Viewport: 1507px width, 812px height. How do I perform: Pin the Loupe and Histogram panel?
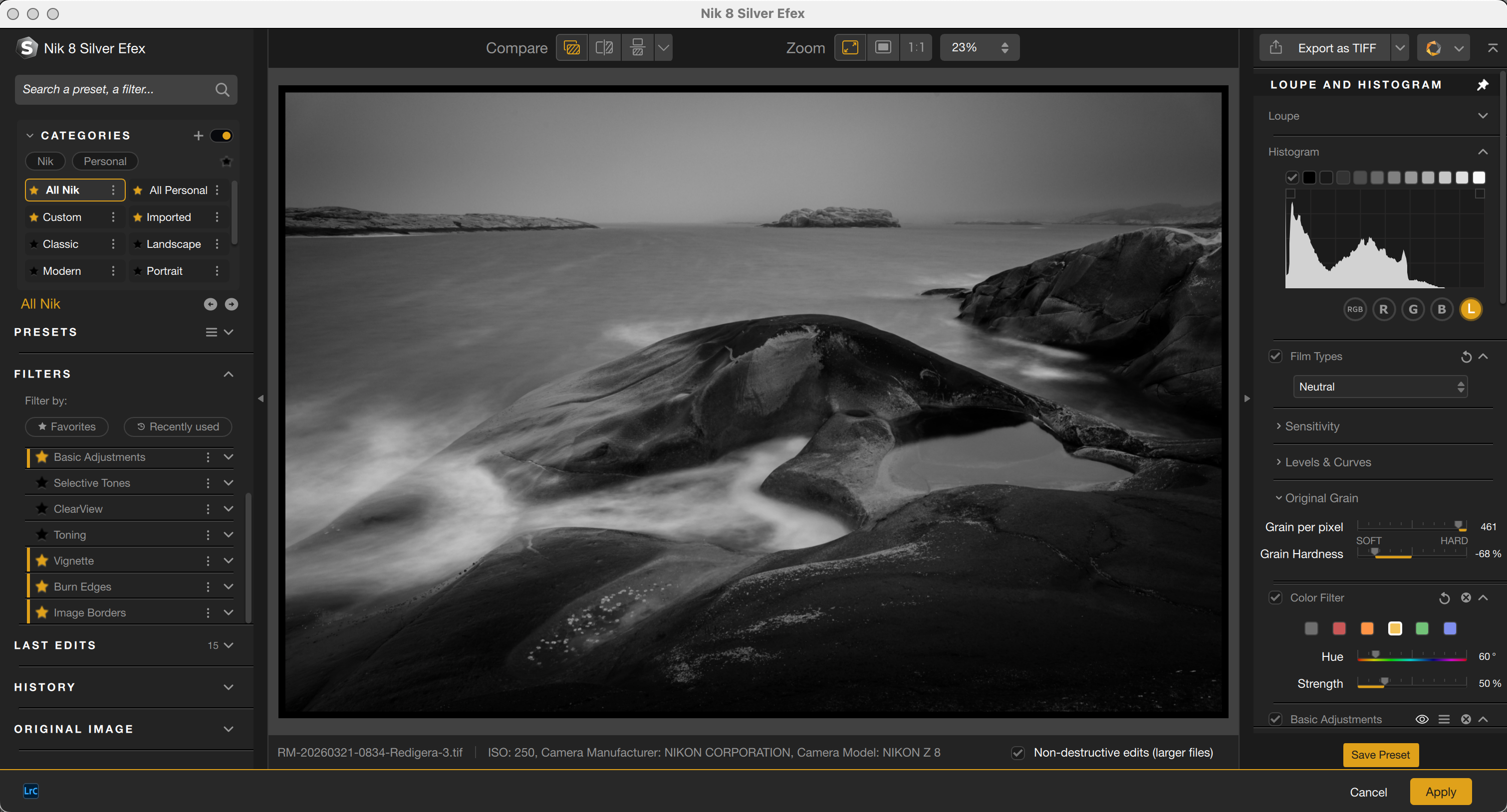click(x=1483, y=85)
